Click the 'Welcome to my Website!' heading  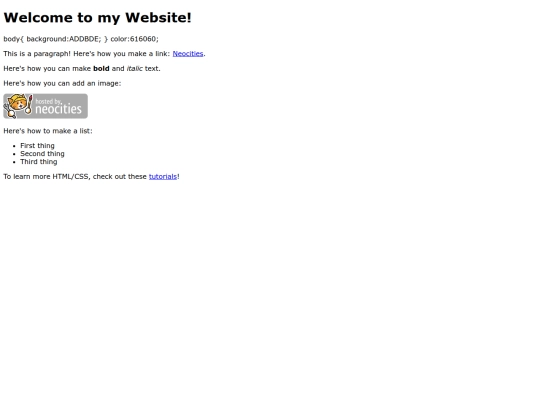(x=97, y=18)
